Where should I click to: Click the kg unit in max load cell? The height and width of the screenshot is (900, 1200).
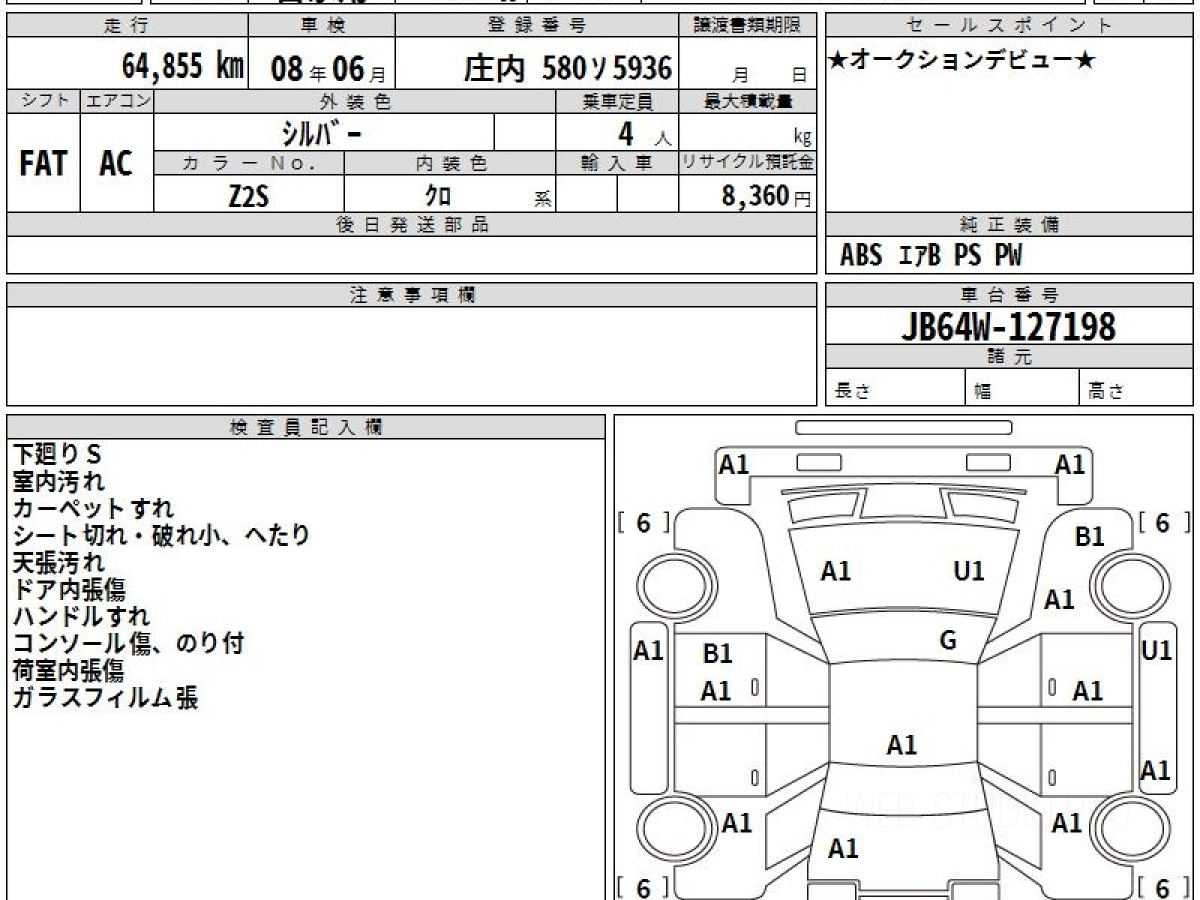point(802,138)
